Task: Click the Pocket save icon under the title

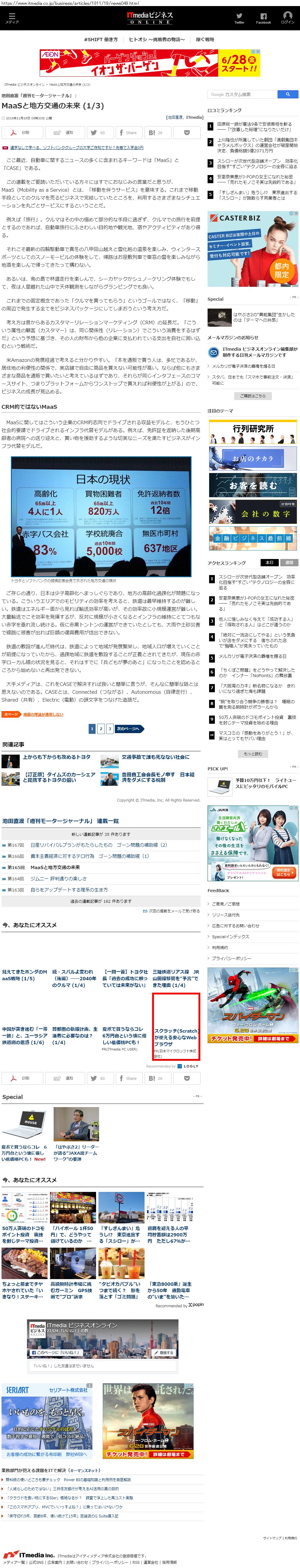Action: 187,132
